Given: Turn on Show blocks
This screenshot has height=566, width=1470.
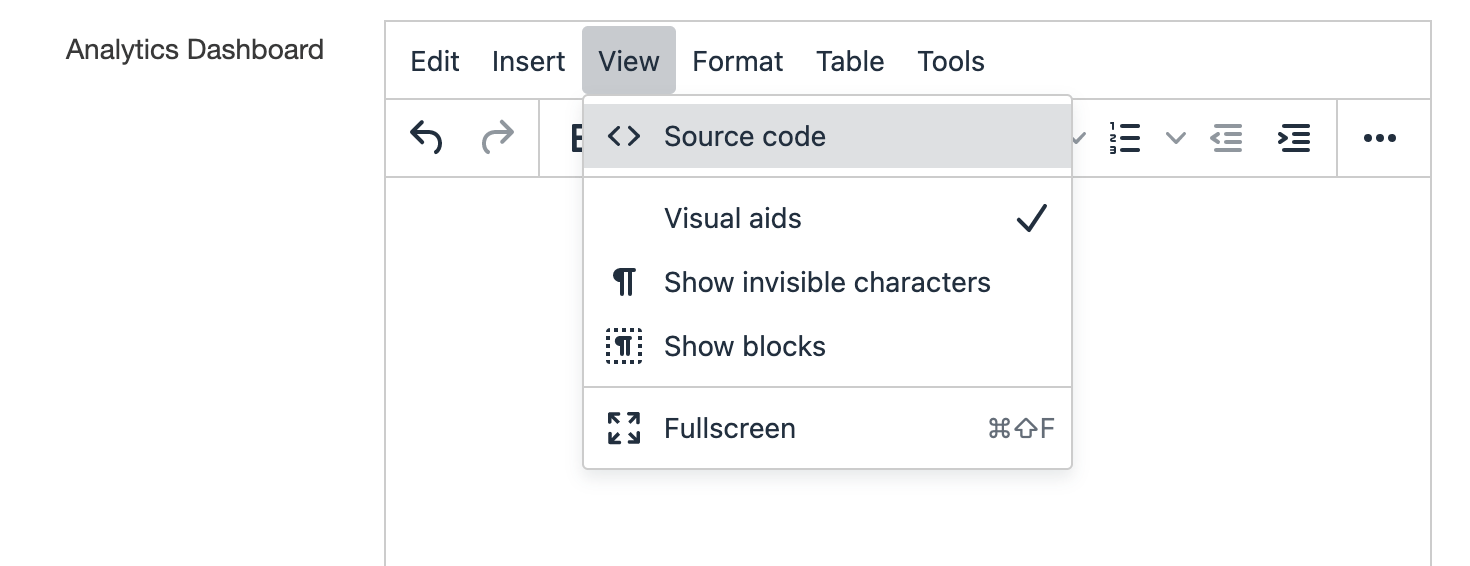Looking at the screenshot, I should pos(744,347).
